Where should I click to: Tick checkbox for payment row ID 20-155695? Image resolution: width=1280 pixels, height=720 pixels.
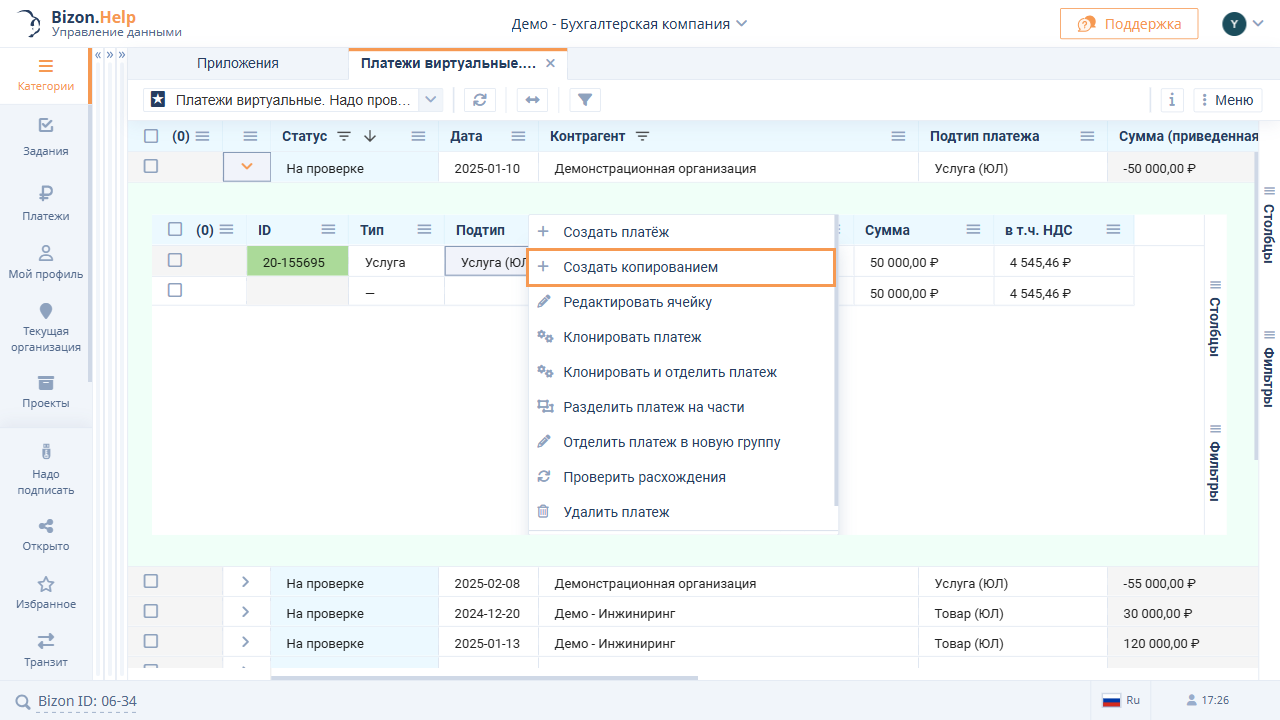click(x=175, y=260)
